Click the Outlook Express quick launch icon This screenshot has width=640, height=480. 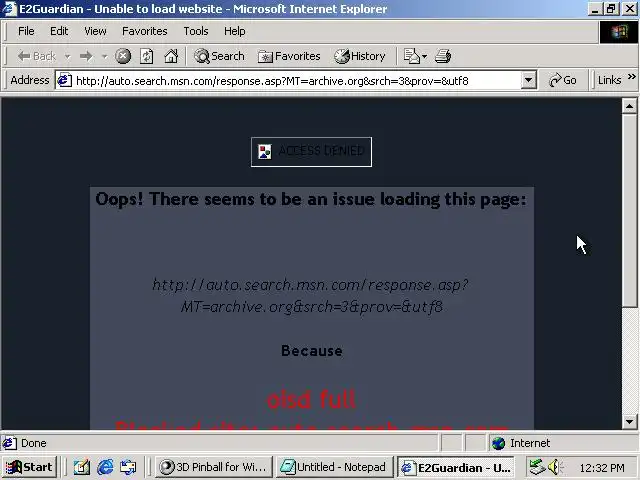coord(128,467)
